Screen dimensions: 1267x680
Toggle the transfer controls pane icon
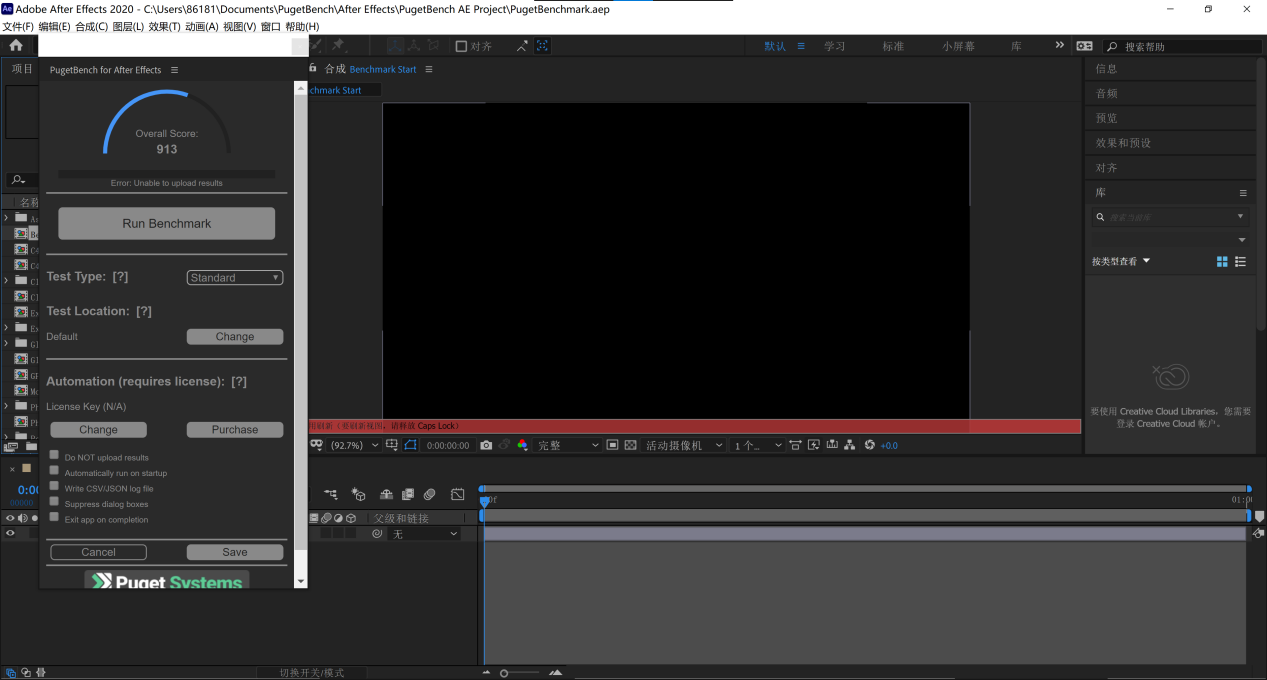[x=26, y=672]
